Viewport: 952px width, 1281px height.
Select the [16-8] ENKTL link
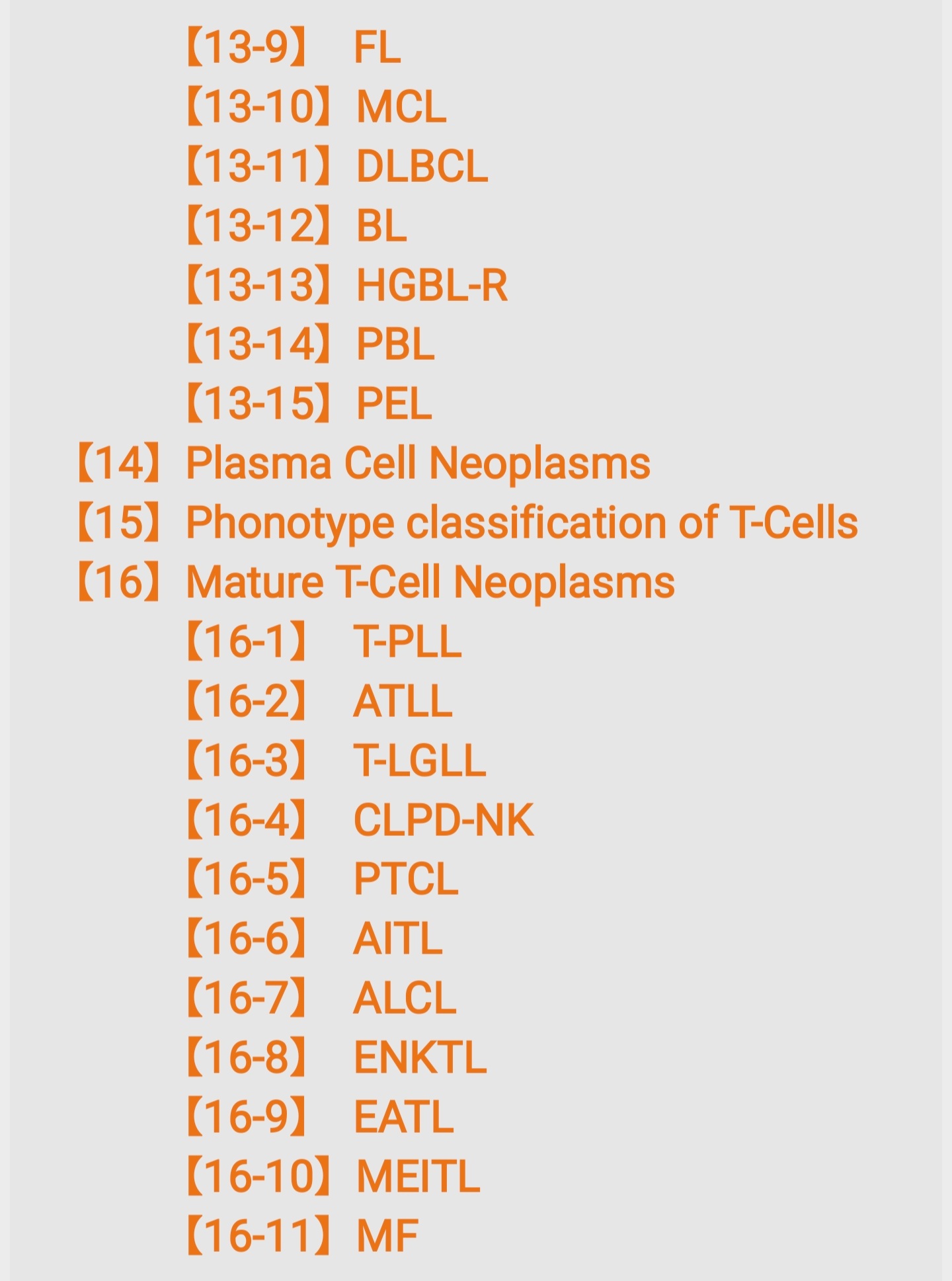336,1057
